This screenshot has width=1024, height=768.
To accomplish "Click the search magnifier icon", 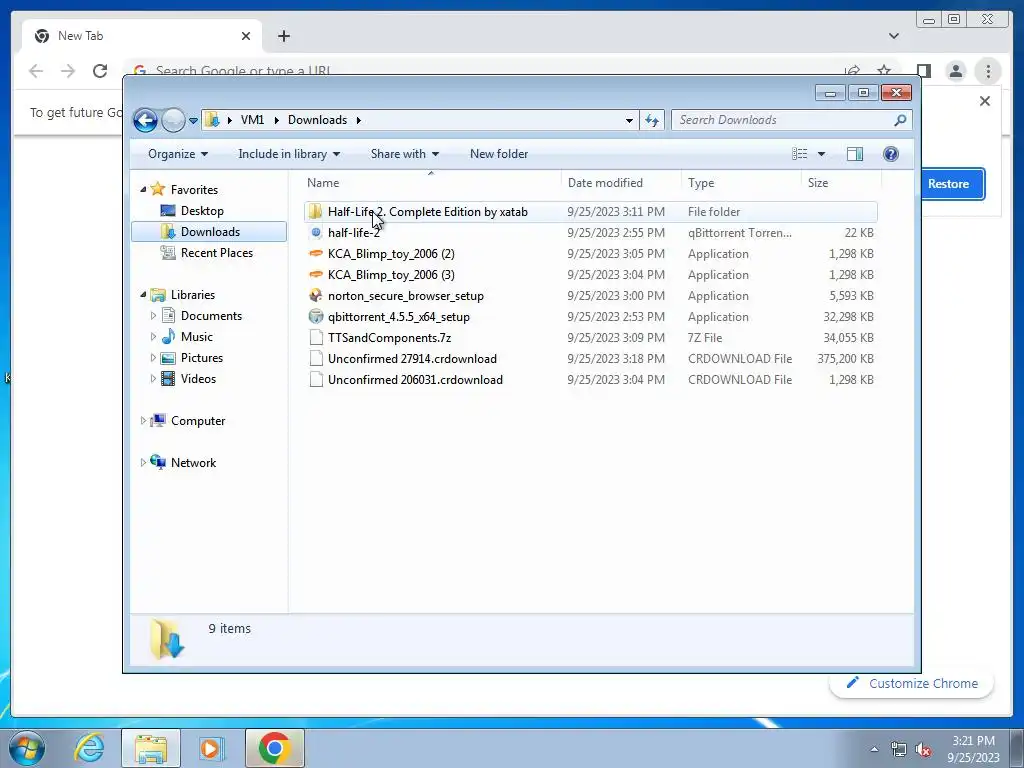I will tap(900, 120).
